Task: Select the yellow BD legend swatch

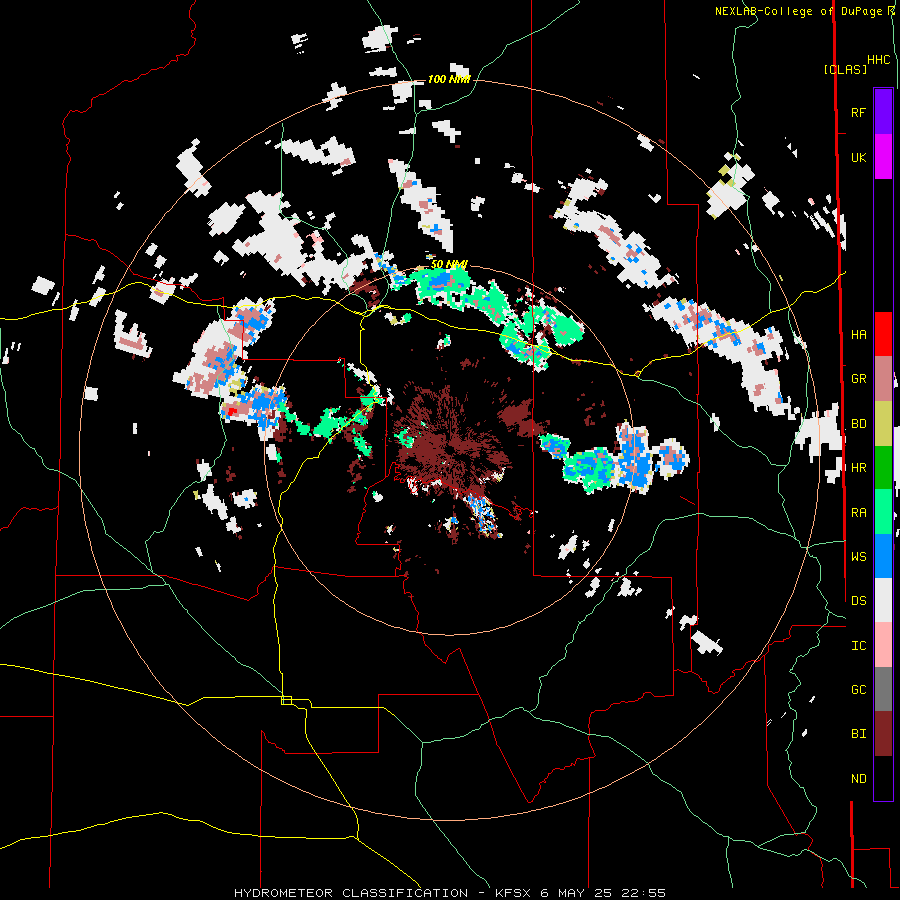Action: click(x=883, y=424)
